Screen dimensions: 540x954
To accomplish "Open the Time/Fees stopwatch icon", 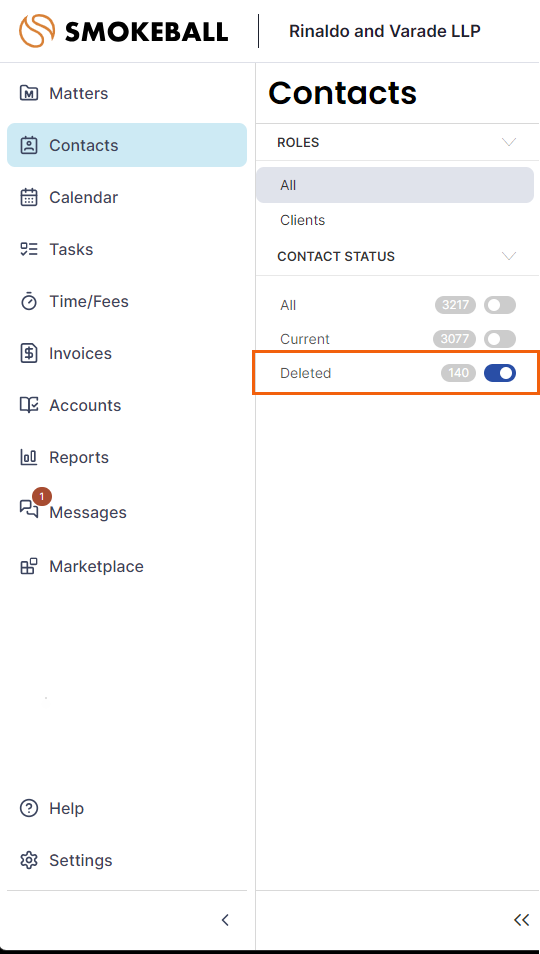I will (29, 302).
